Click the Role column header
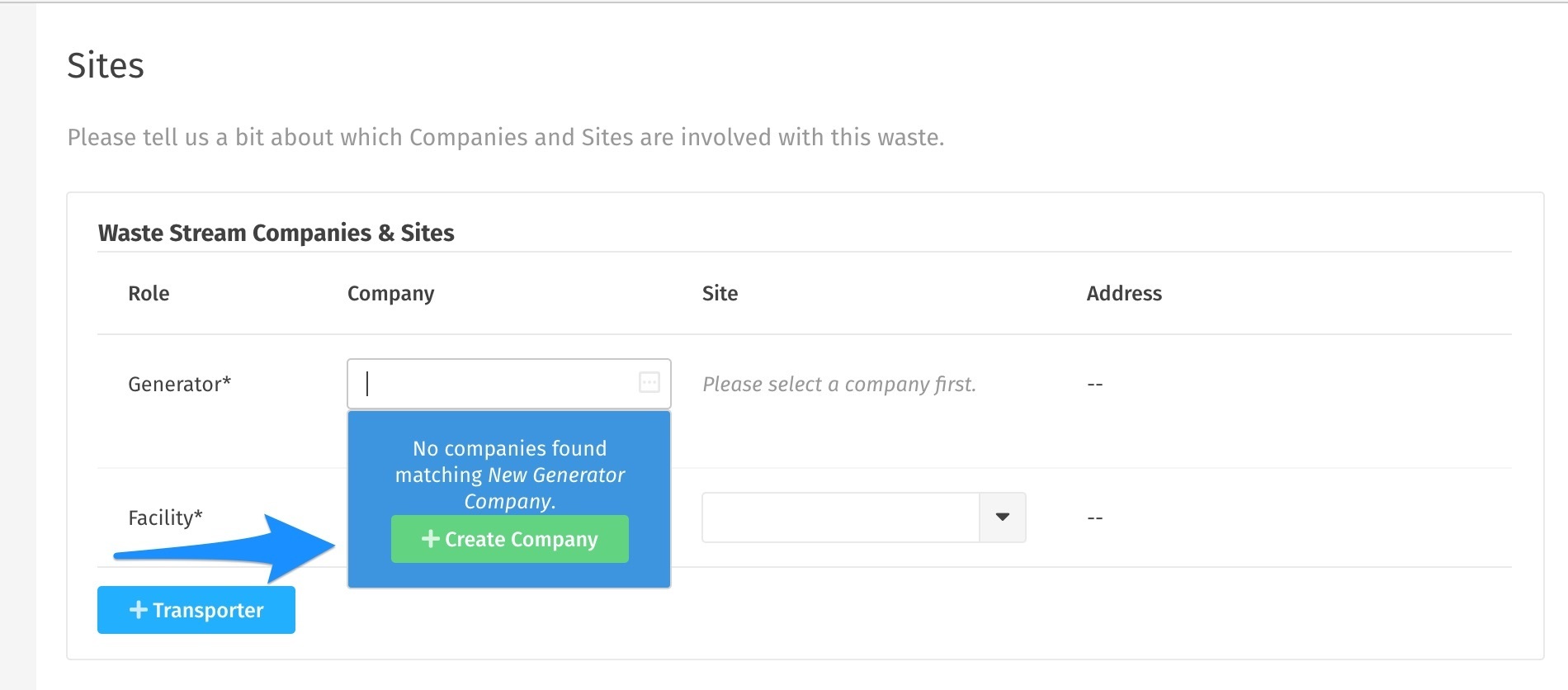Image resolution: width=1568 pixels, height=690 pixels. pyautogui.click(x=149, y=293)
